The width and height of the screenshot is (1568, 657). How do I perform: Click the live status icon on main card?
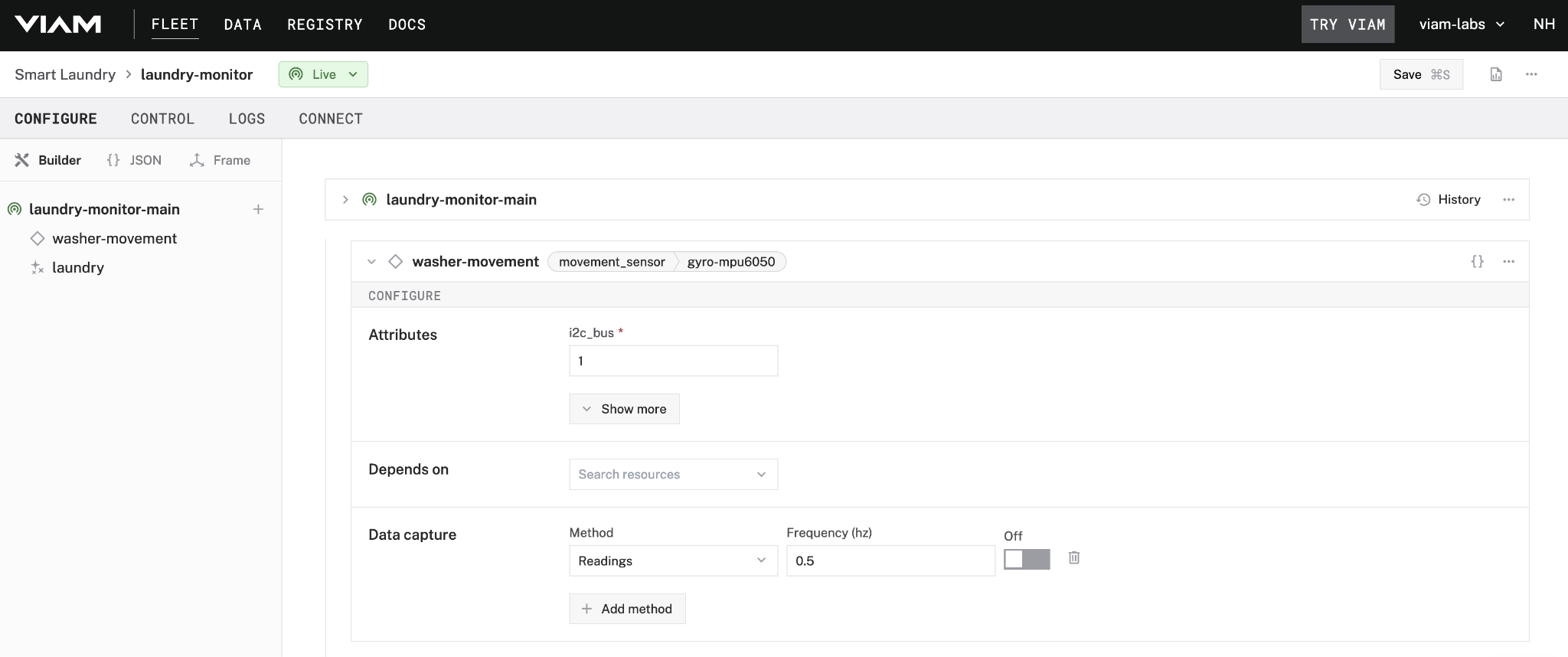point(369,199)
